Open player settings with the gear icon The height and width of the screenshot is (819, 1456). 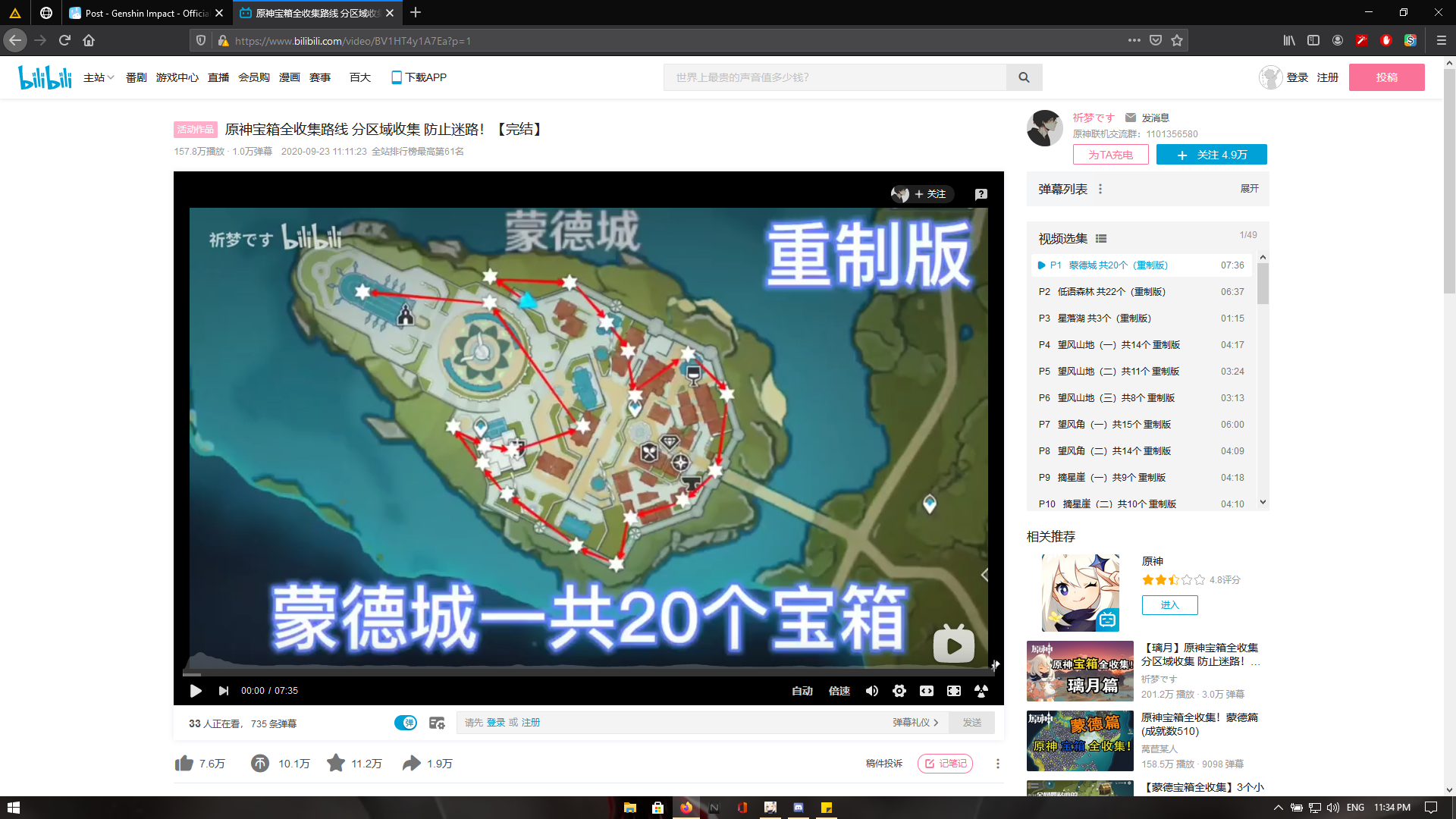(x=899, y=691)
